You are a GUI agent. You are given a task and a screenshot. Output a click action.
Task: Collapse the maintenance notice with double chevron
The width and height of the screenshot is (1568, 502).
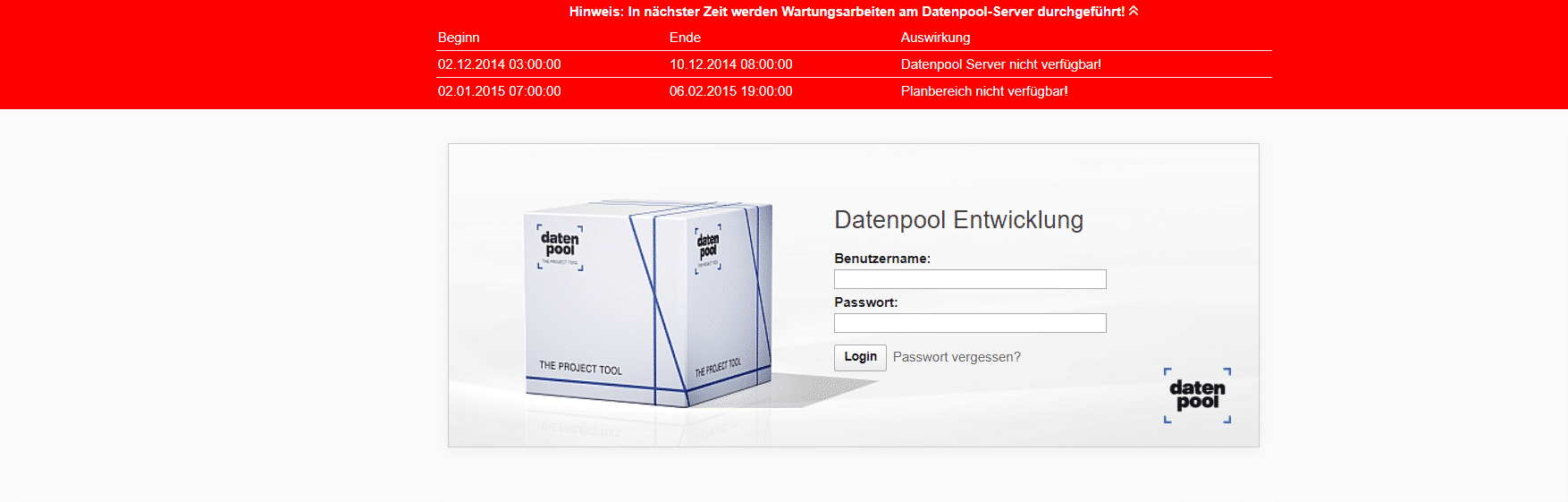[1134, 11]
